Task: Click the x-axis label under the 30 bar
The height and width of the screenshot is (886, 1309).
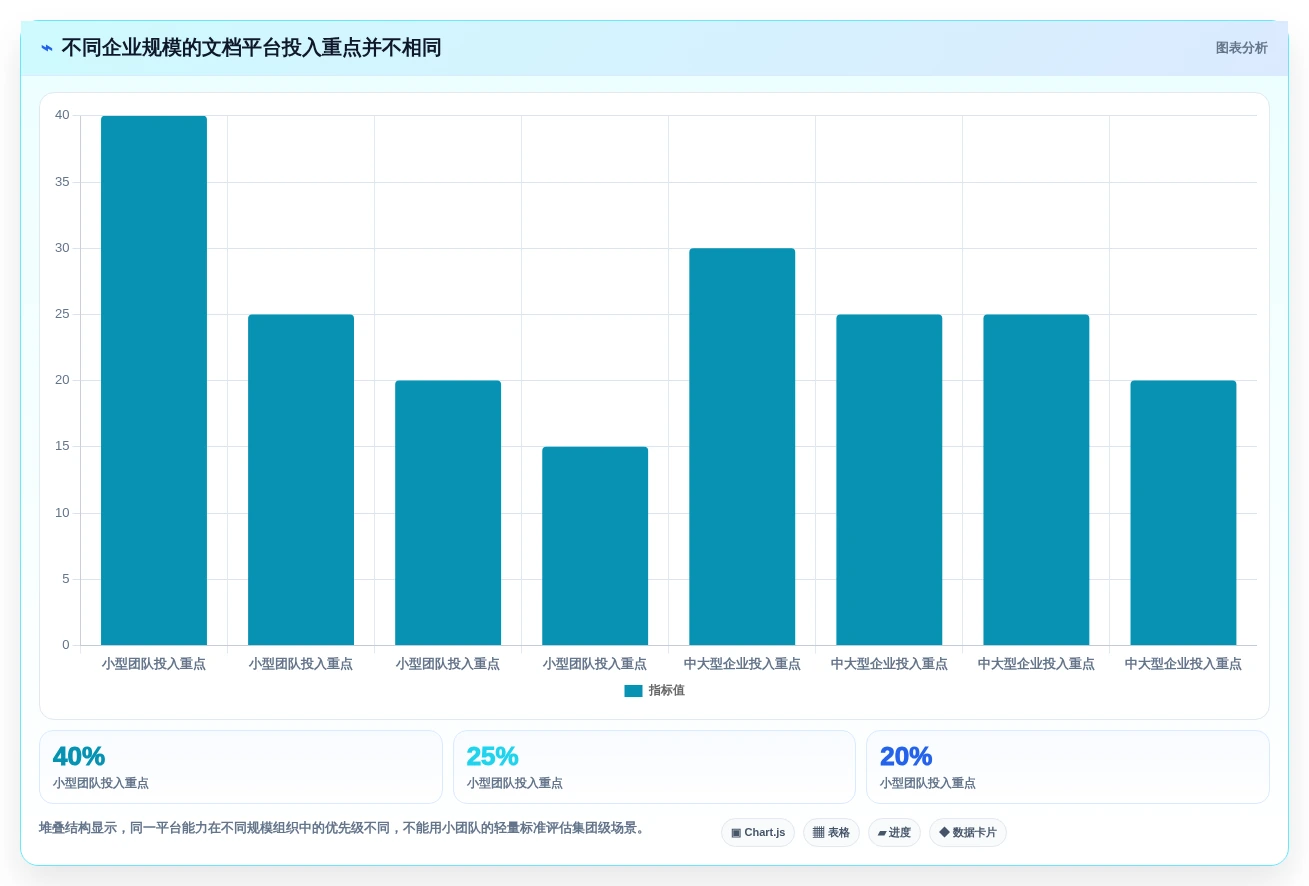Action: pyautogui.click(x=742, y=664)
